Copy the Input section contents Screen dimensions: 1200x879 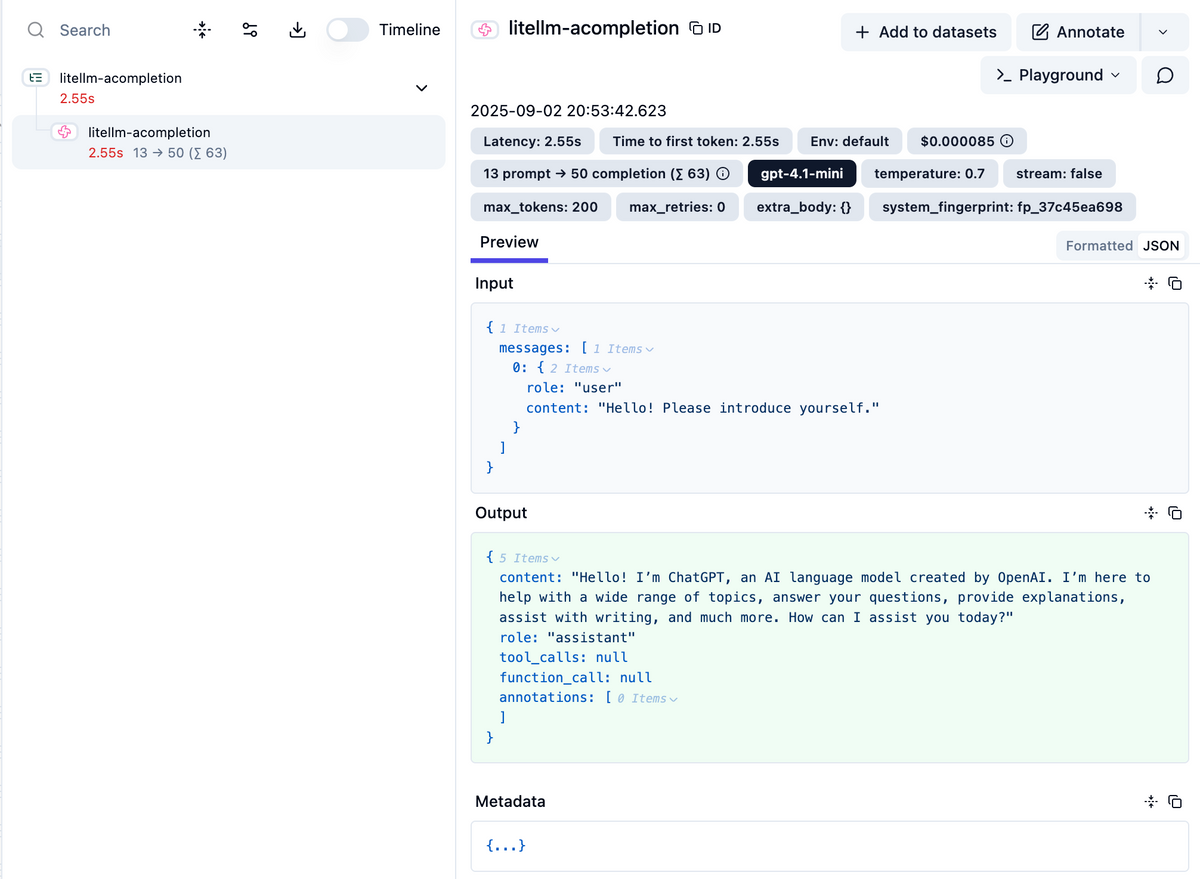[x=1175, y=284]
